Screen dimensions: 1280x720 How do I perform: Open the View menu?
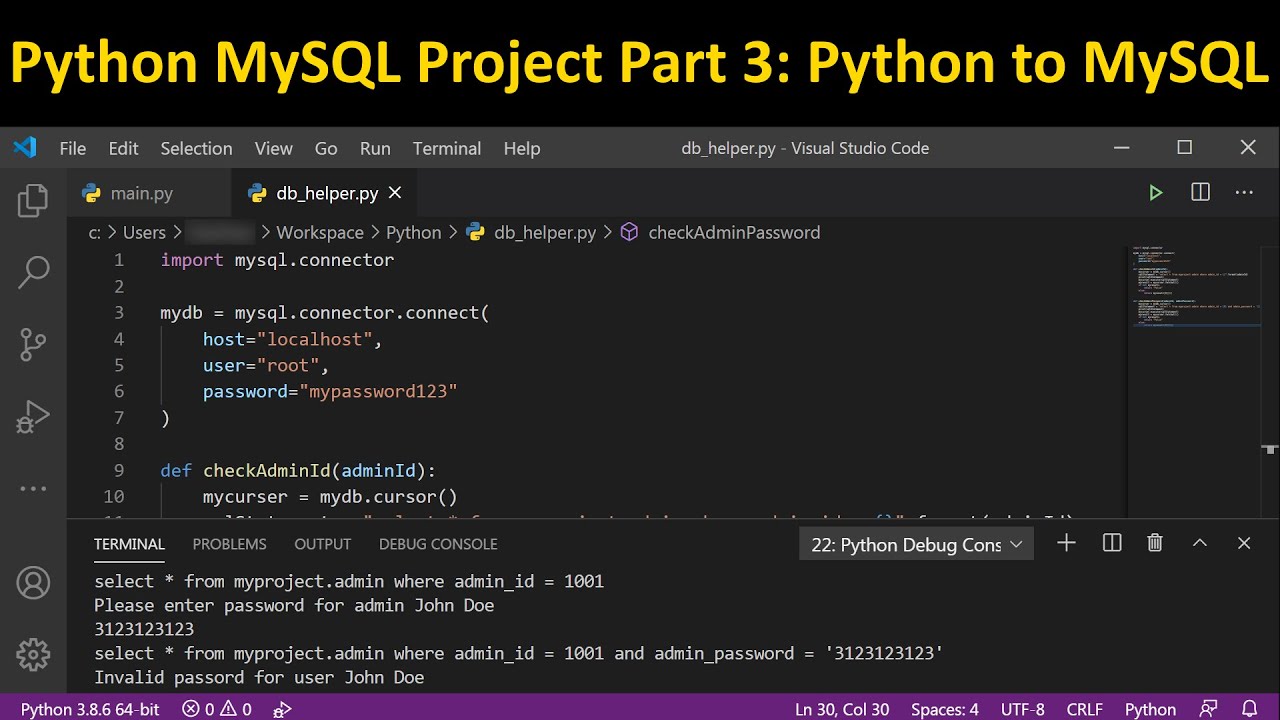tap(273, 148)
